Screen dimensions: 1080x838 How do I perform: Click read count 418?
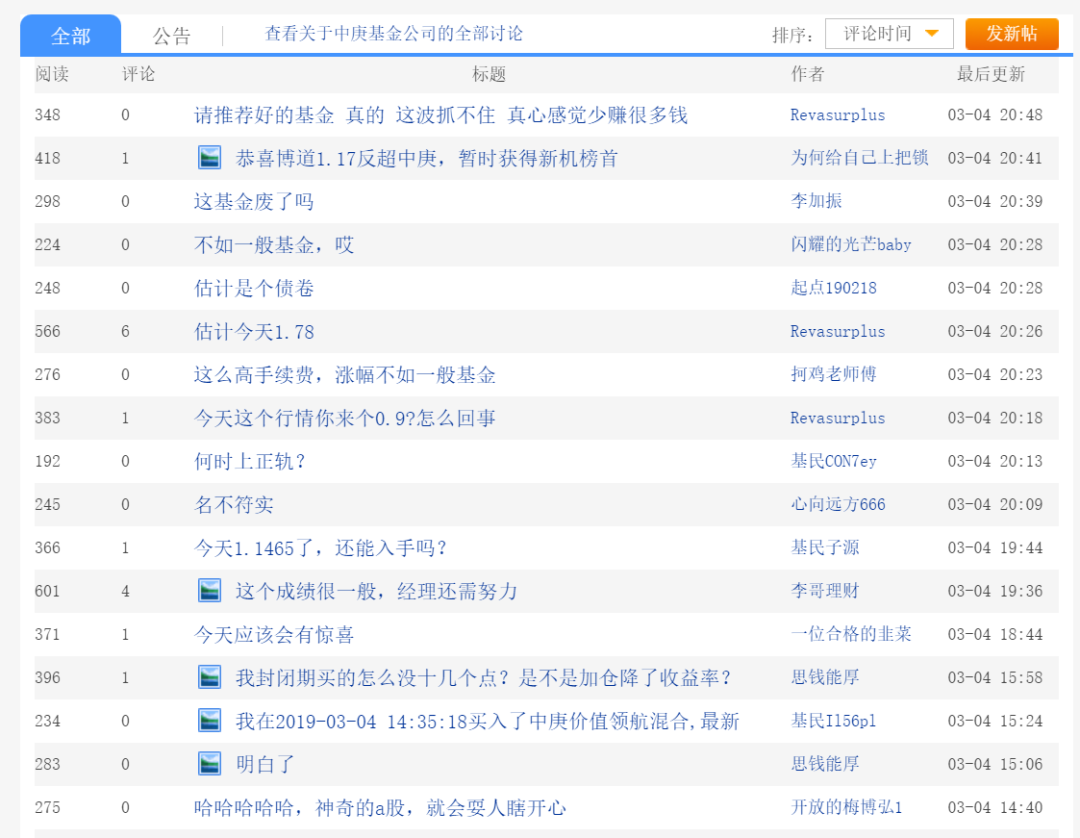pyautogui.click(x=48, y=158)
